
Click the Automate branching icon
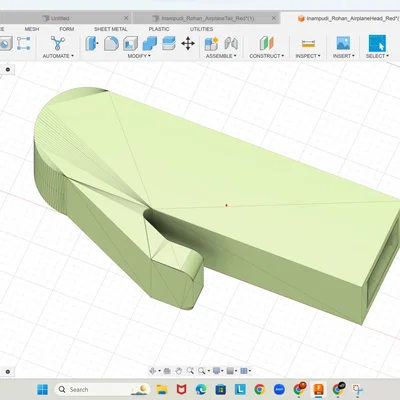tap(58, 43)
